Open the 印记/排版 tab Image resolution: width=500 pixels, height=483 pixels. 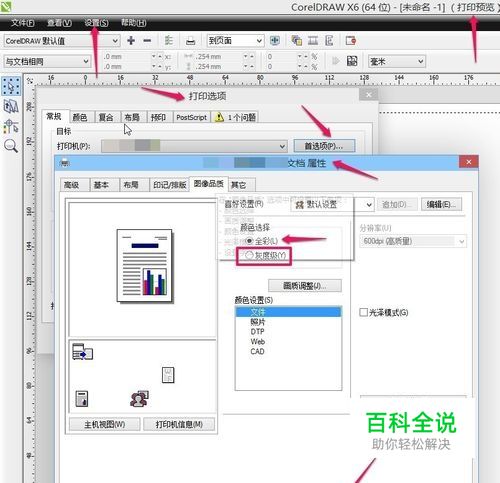point(169,185)
